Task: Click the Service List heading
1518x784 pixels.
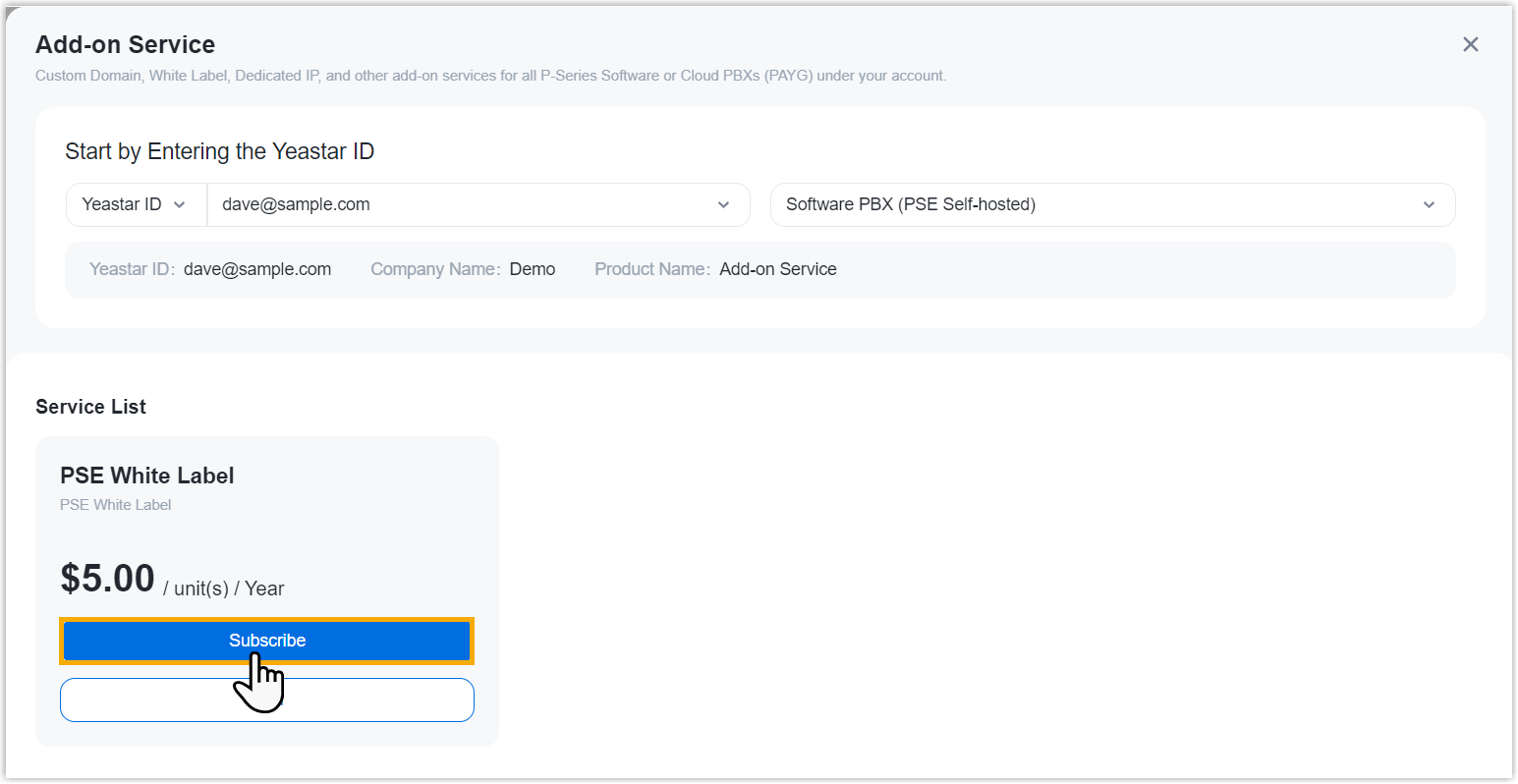Action: [90, 407]
